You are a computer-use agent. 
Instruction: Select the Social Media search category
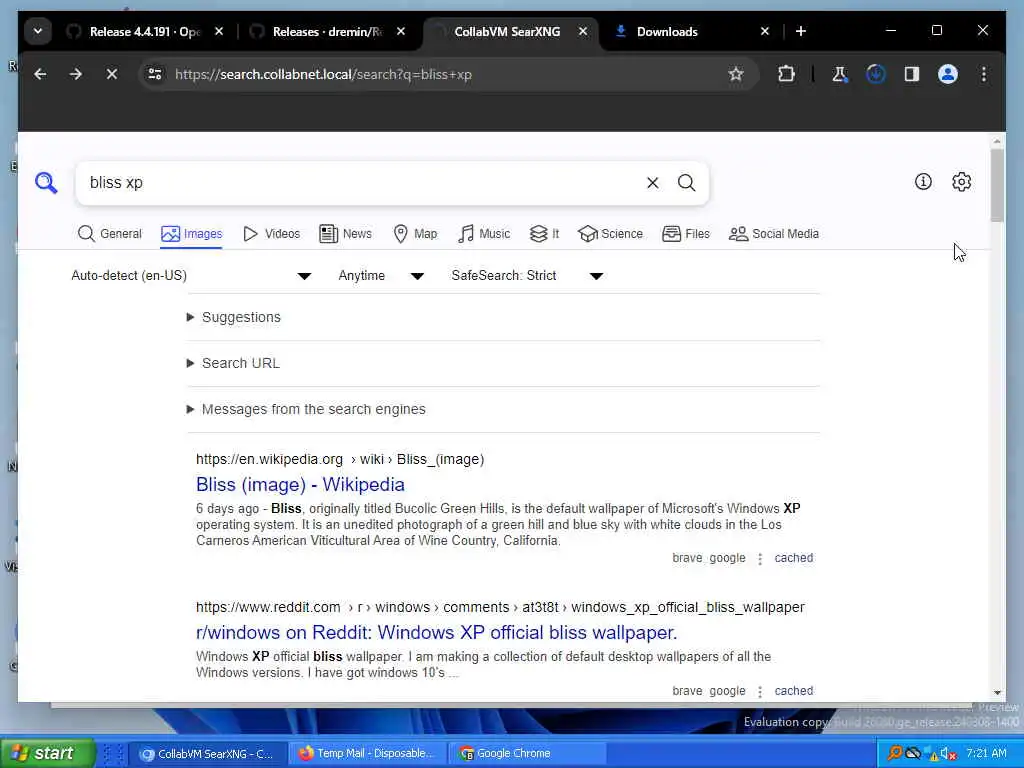point(774,234)
